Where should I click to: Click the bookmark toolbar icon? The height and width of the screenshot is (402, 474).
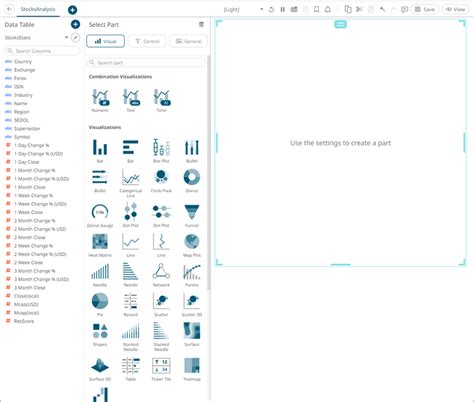click(316, 9)
